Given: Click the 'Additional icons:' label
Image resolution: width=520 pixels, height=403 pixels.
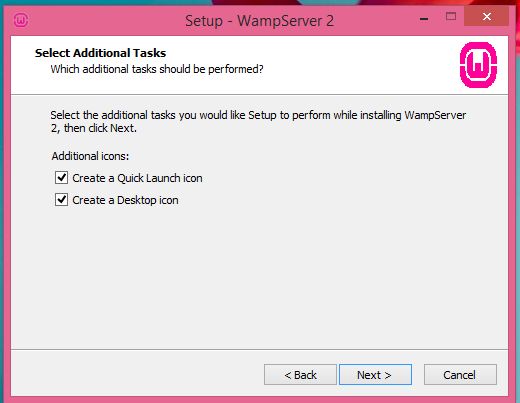Looking at the screenshot, I should point(90,156).
